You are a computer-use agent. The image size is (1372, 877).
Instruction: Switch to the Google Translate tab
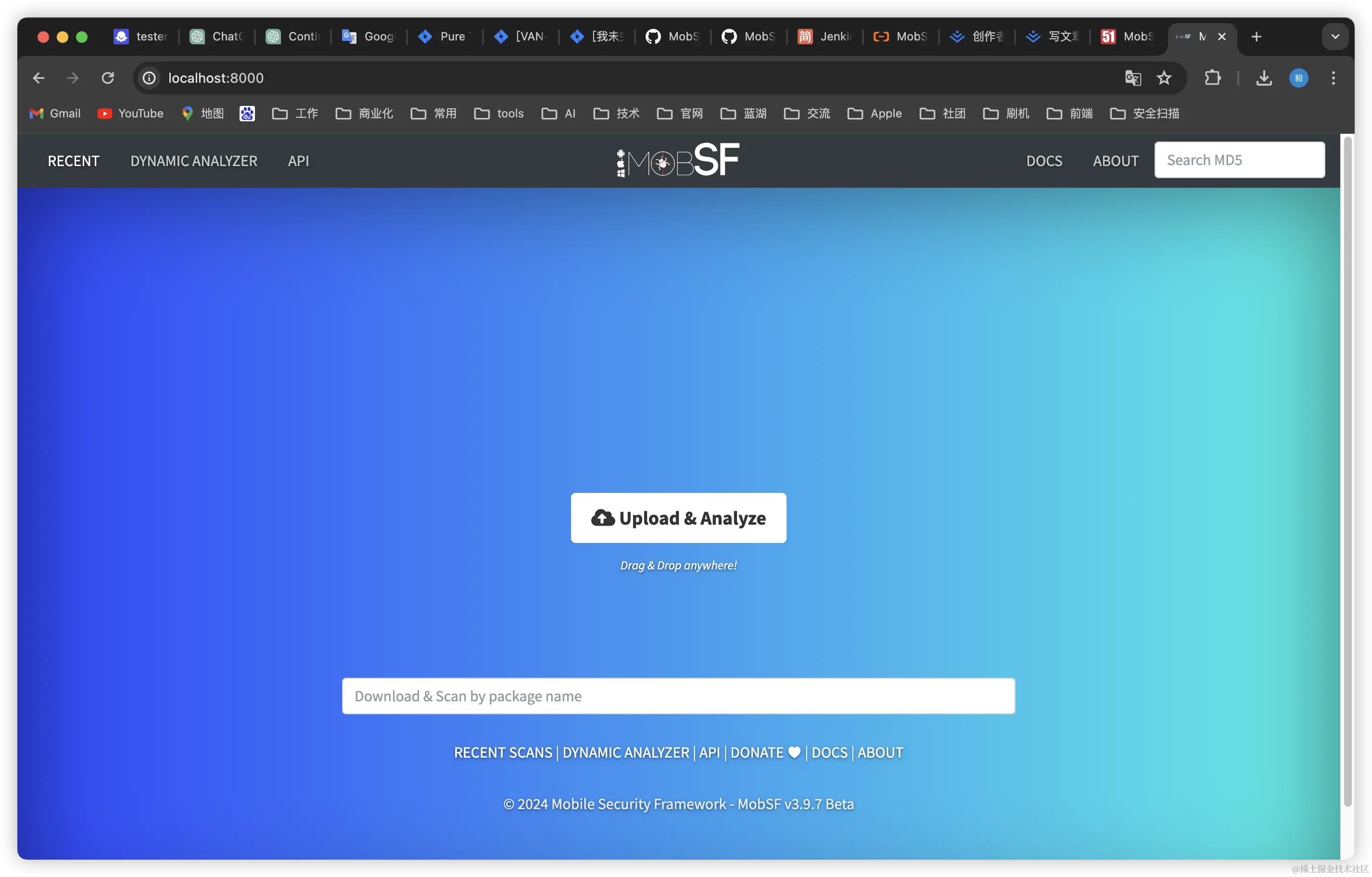coord(368,37)
